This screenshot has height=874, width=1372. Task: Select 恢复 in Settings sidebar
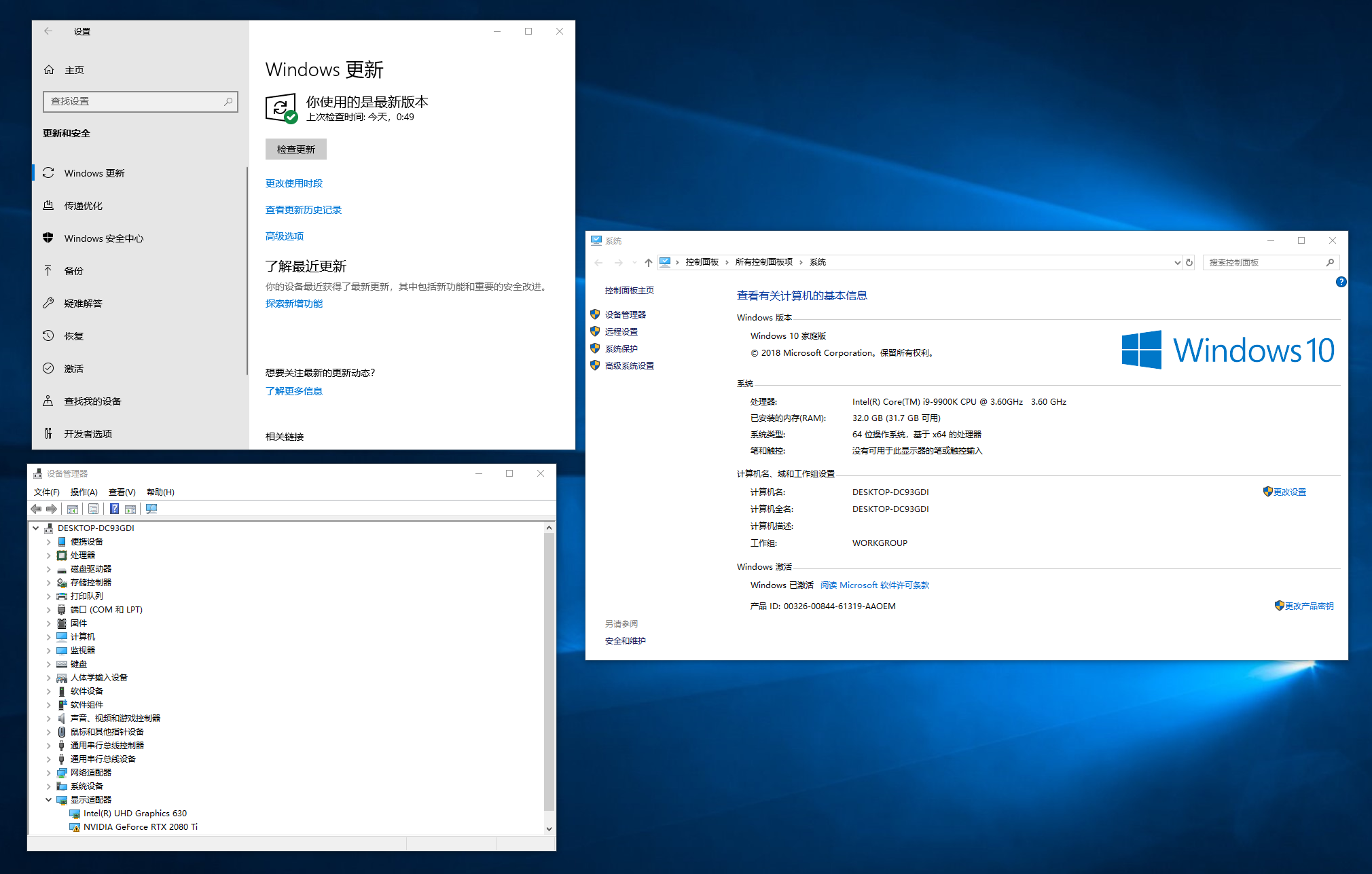click(140, 336)
